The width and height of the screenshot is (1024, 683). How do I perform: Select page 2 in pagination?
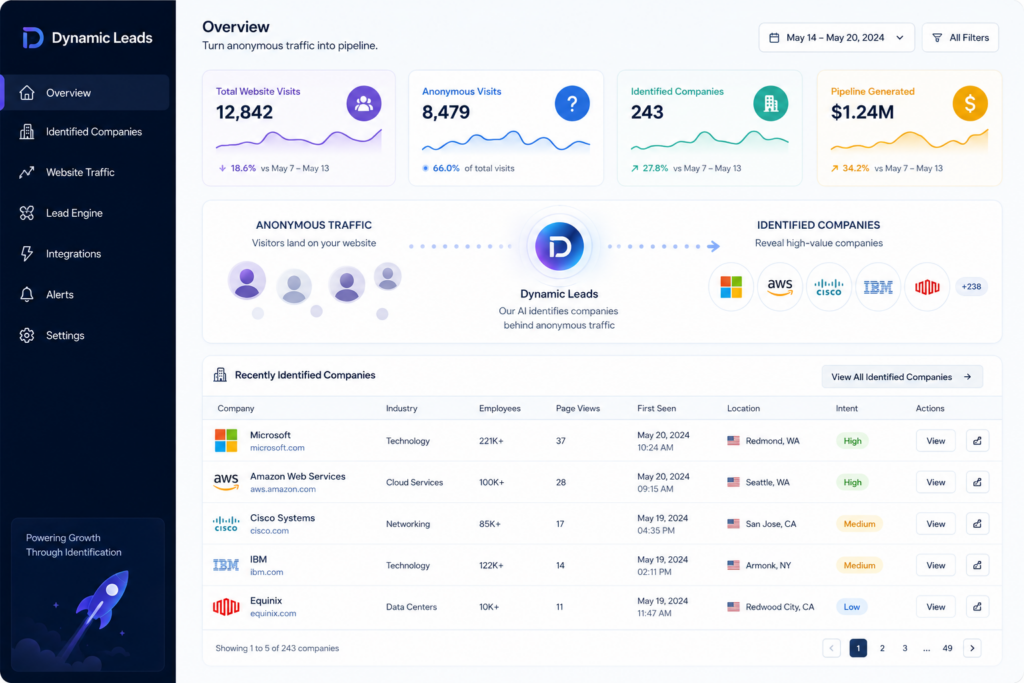point(882,648)
